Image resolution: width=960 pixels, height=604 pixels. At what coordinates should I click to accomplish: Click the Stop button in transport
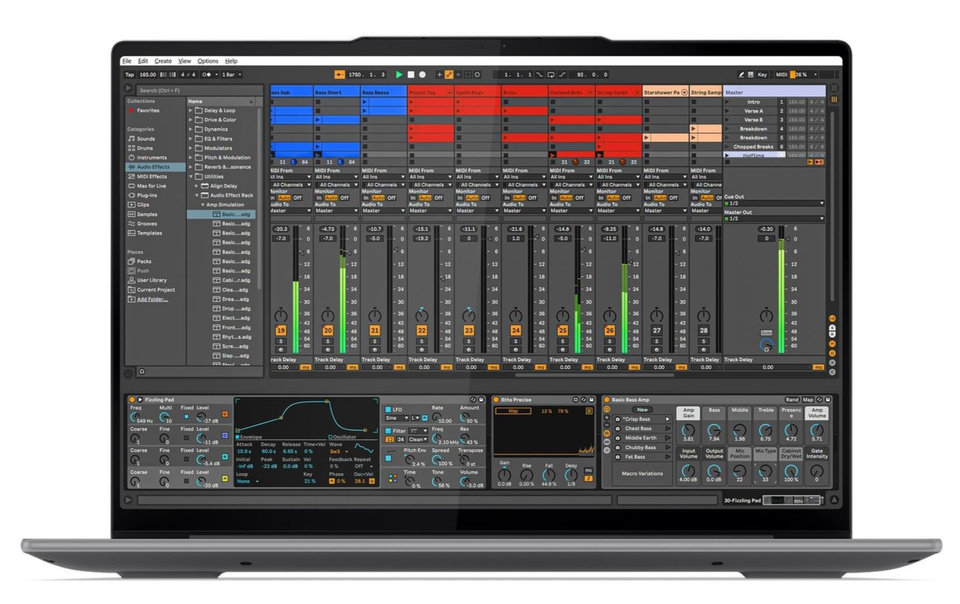point(410,74)
